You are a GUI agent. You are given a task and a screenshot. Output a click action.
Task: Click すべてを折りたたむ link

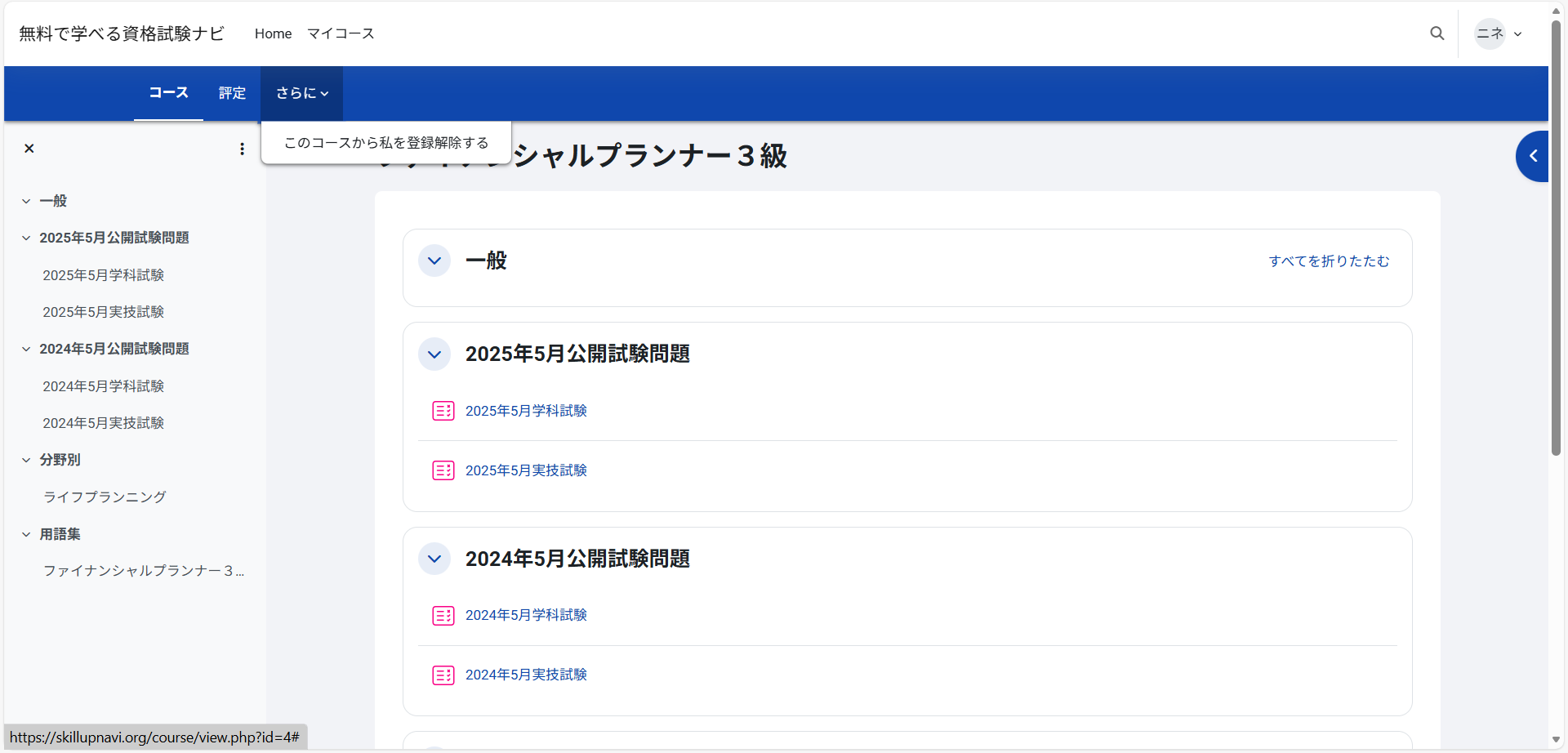(1329, 261)
